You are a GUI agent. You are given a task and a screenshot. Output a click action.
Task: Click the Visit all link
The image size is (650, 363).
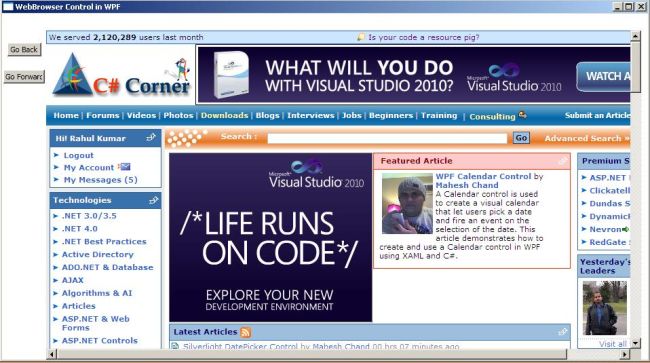[613, 344]
